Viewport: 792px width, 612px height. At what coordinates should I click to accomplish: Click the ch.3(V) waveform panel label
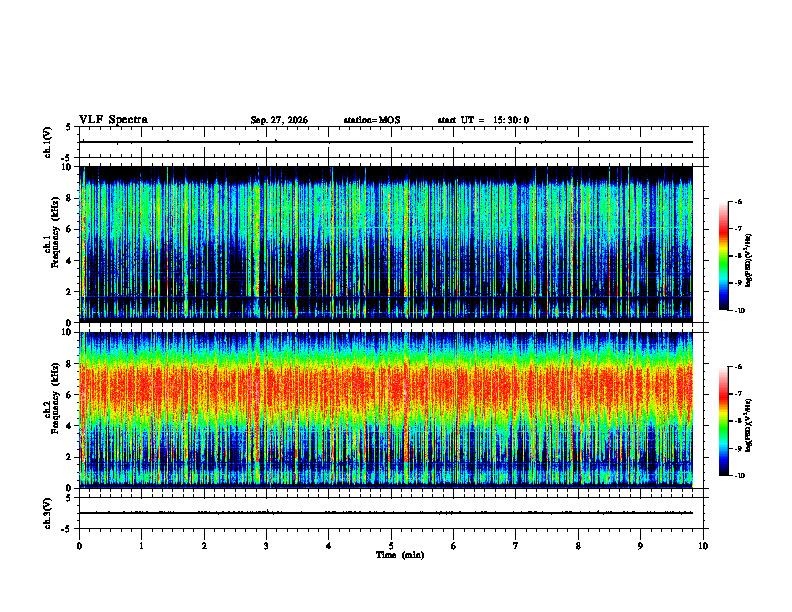(x=47, y=513)
